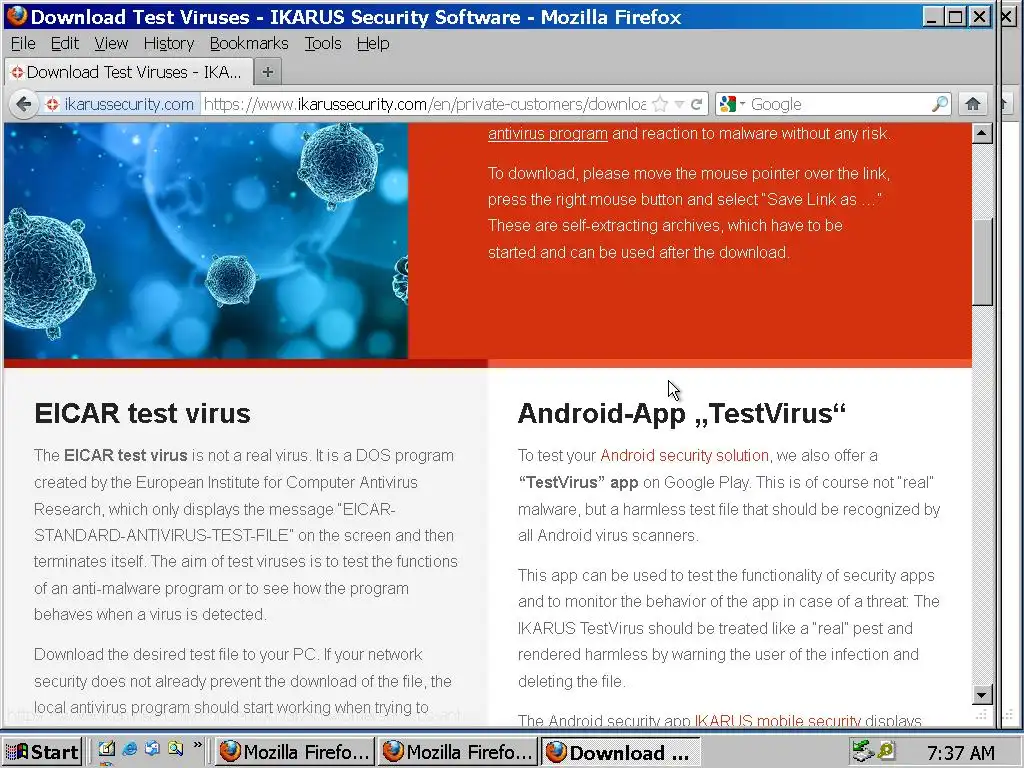Reload the page with the refresh icon
This screenshot has height=768, width=1024.
pos(697,104)
